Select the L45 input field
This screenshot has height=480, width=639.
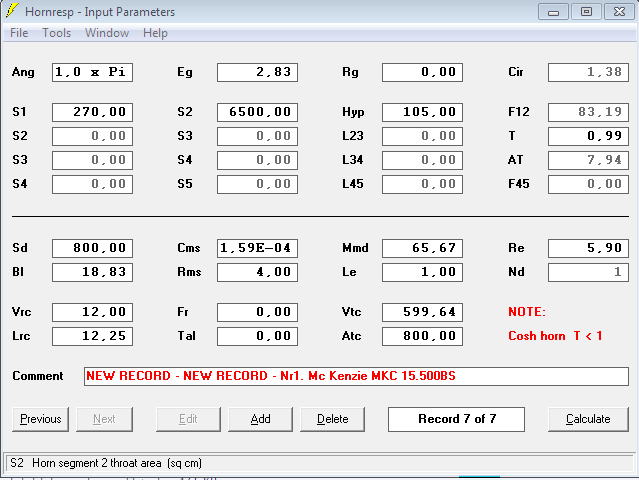point(422,185)
